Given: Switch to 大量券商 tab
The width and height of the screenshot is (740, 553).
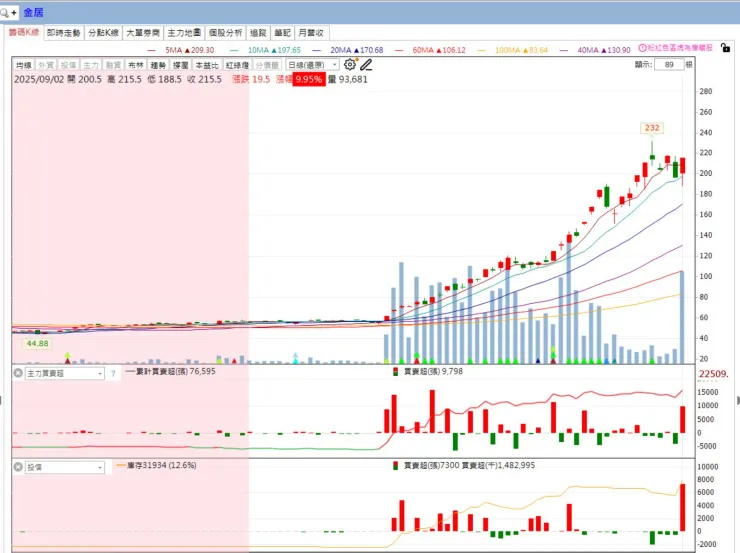Looking at the screenshot, I should coord(143,33).
